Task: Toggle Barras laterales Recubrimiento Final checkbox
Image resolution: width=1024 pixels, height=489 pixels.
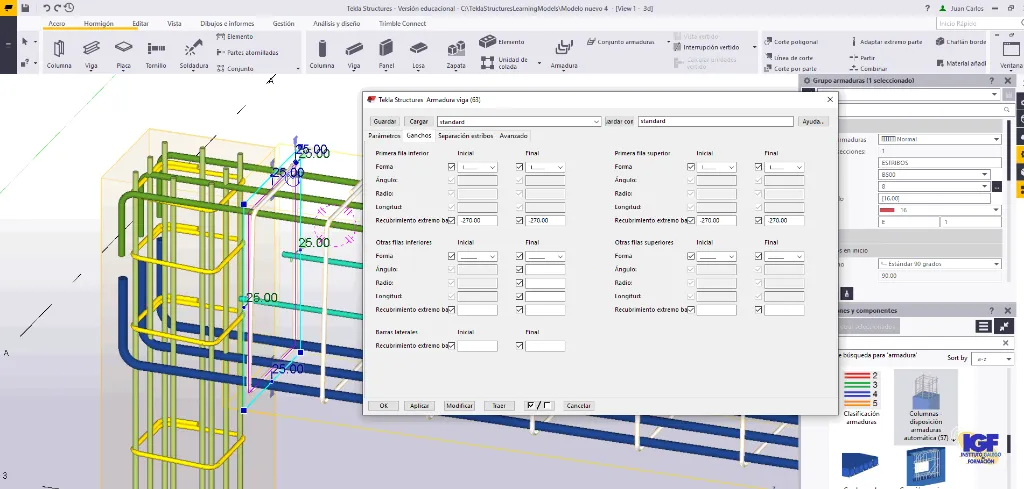Action: pos(520,346)
